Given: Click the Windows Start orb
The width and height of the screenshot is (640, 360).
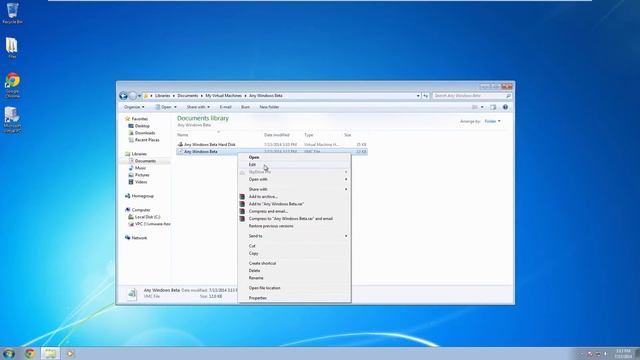Looking at the screenshot, I should click(x=9, y=353).
